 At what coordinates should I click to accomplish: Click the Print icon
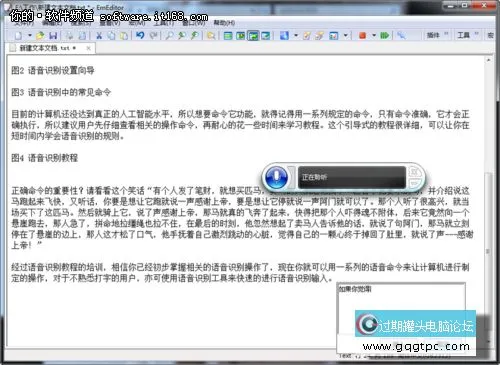coord(70,35)
